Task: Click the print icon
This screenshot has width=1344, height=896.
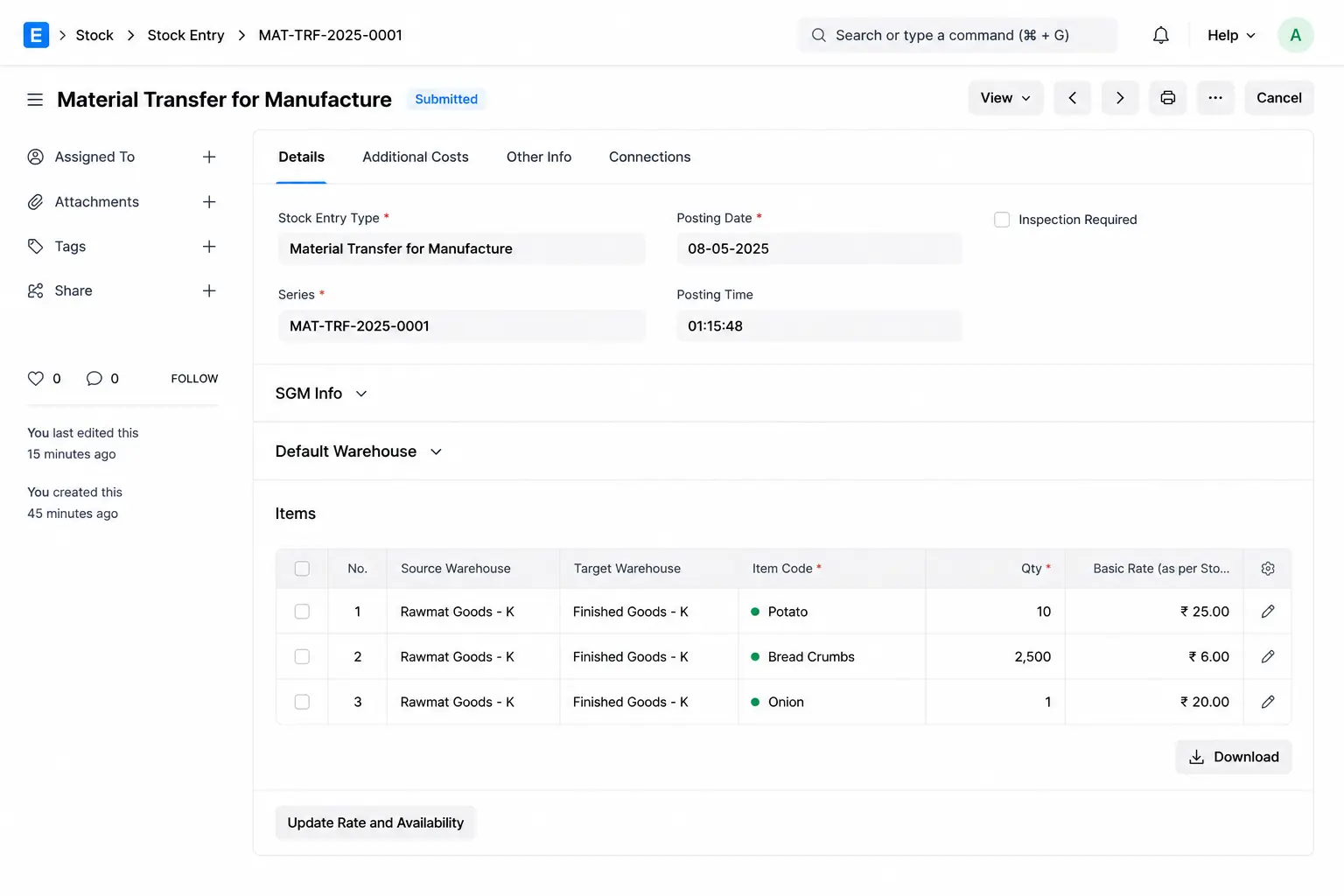Action: pyautogui.click(x=1168, y=98)
